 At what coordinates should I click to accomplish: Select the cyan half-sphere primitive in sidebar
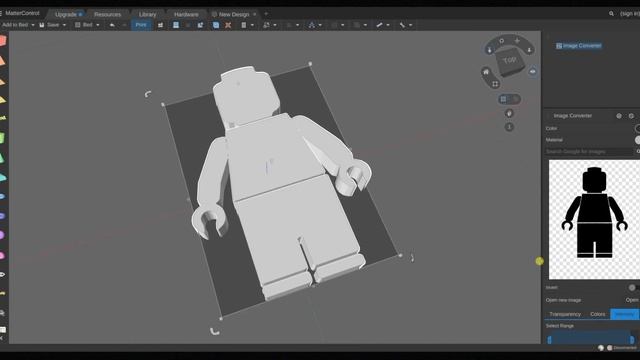click(x=2, y=178)
